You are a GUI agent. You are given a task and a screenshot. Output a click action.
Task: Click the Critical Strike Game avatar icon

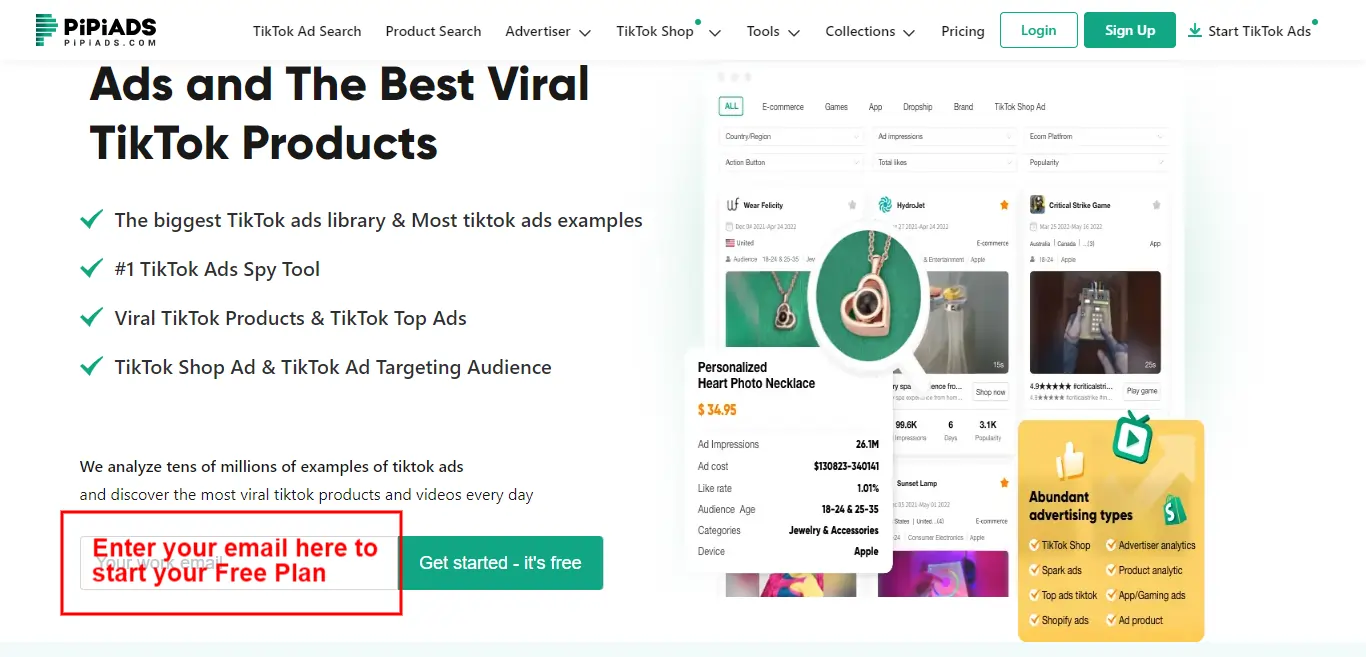click(x=1037, y=204)
